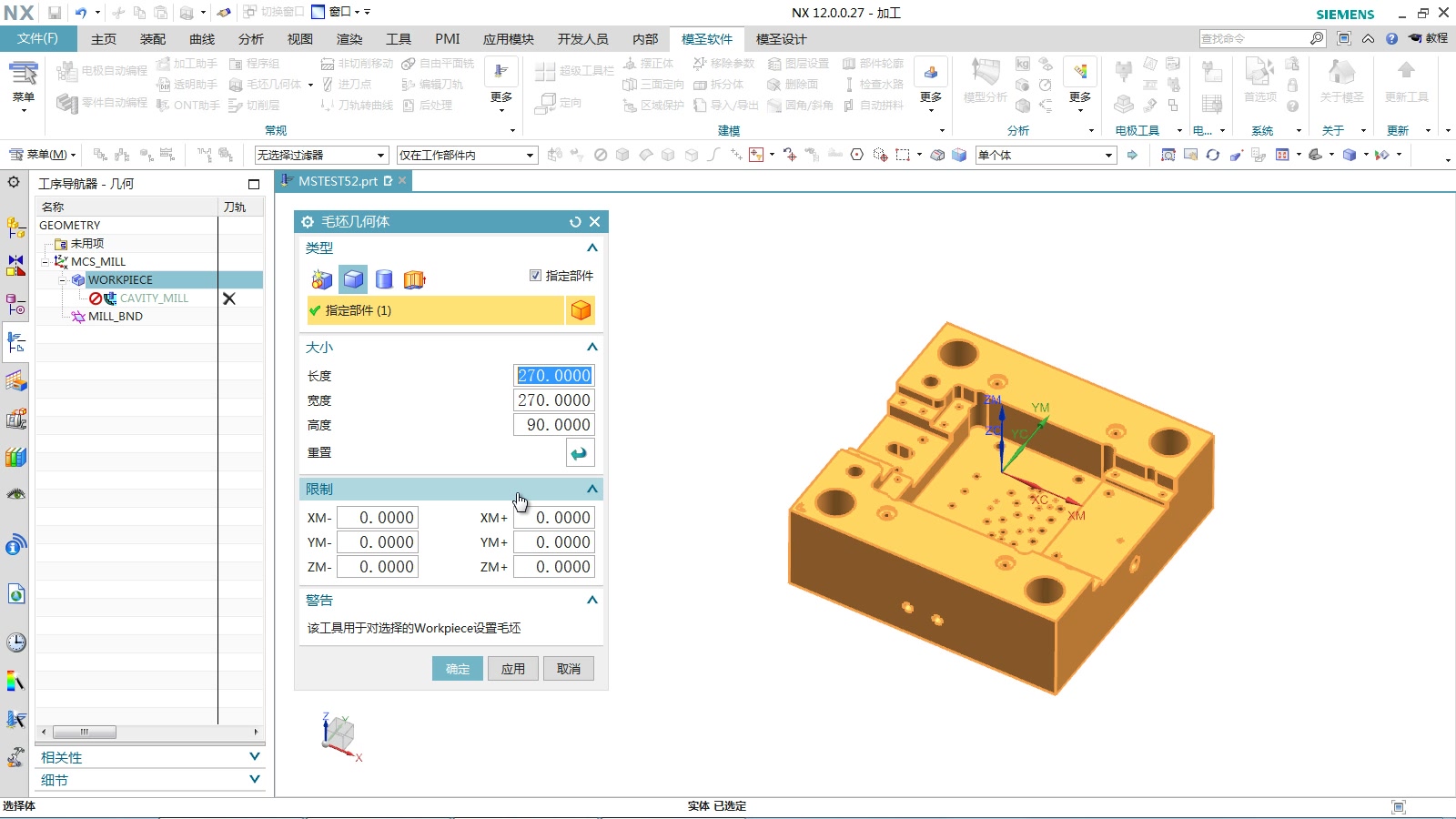Image resolution: width=1456 pixels, height=819 pixels.
Task: Click the 高度 input field
Action: (x=554, y=424)
